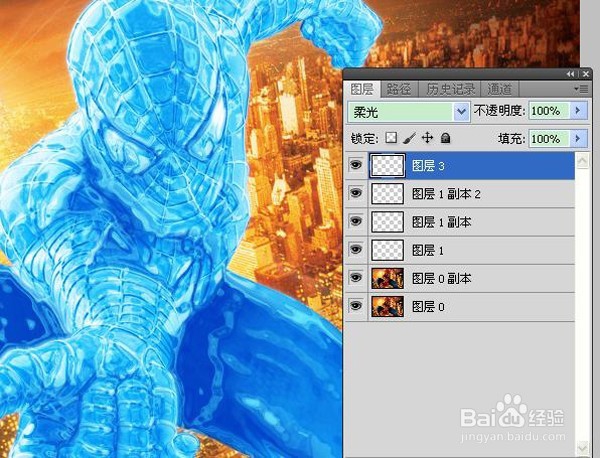Click layers list scroll down arrow
This screenshot has height=458, width=600.
coord(582,446)
